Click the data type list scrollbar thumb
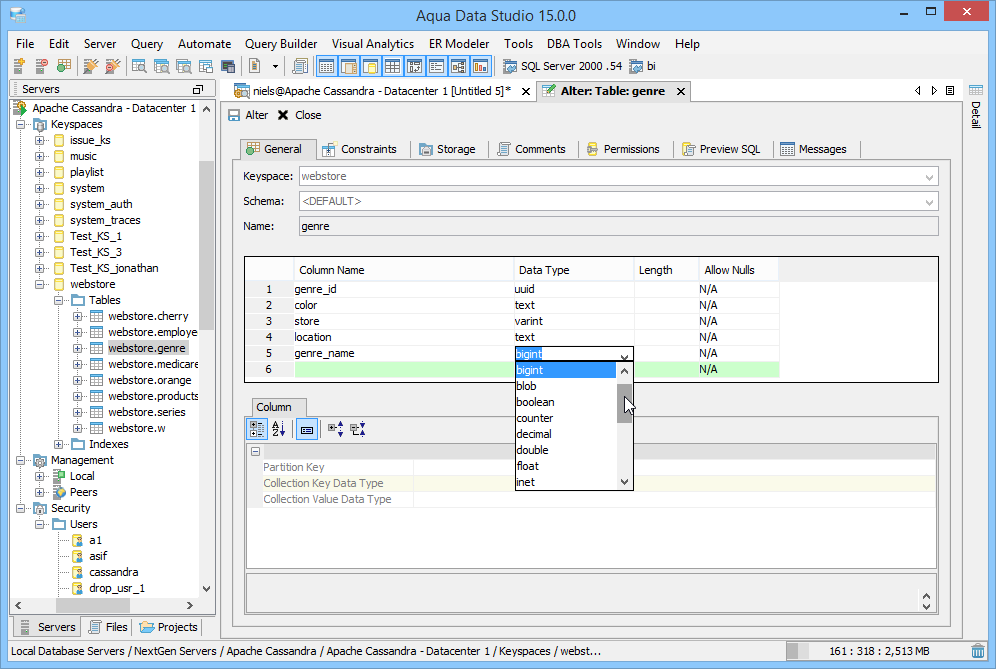 pyautogui.click(x=624, y=403)
